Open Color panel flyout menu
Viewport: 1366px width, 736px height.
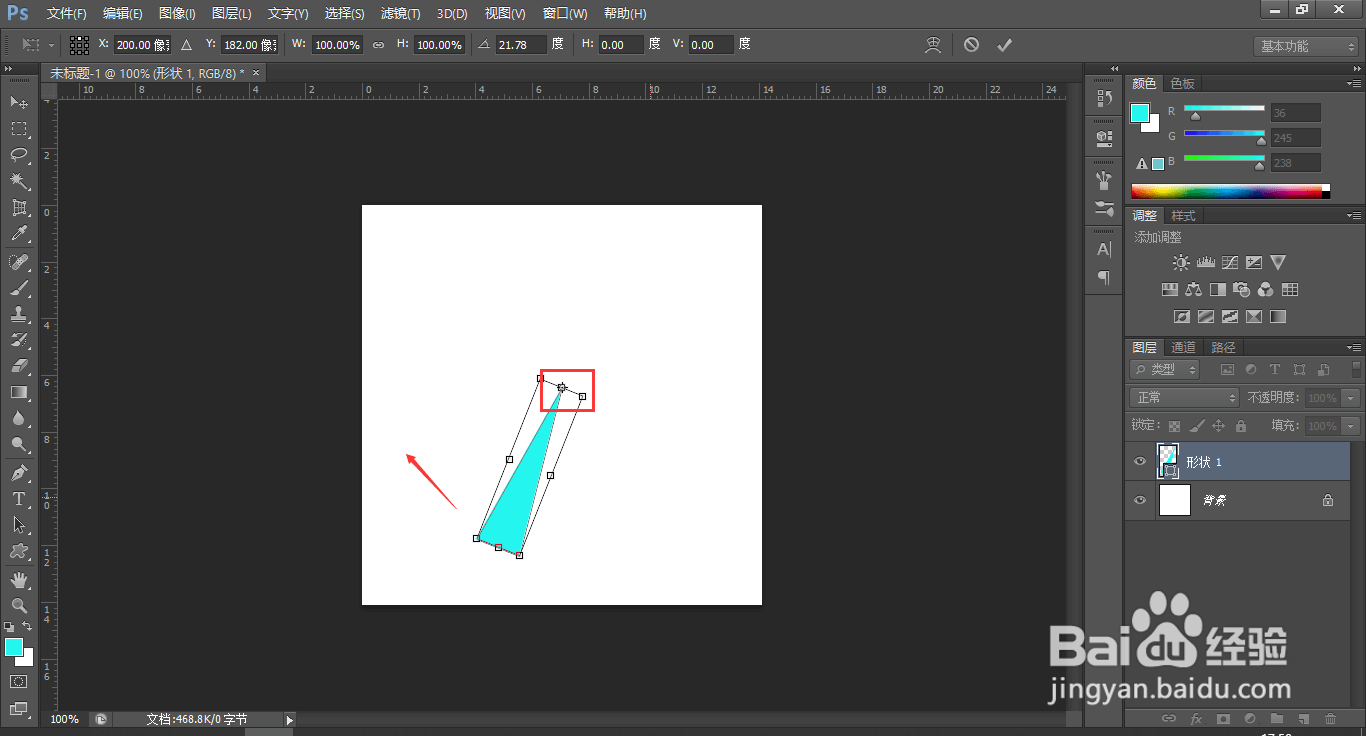[1352, 83]
